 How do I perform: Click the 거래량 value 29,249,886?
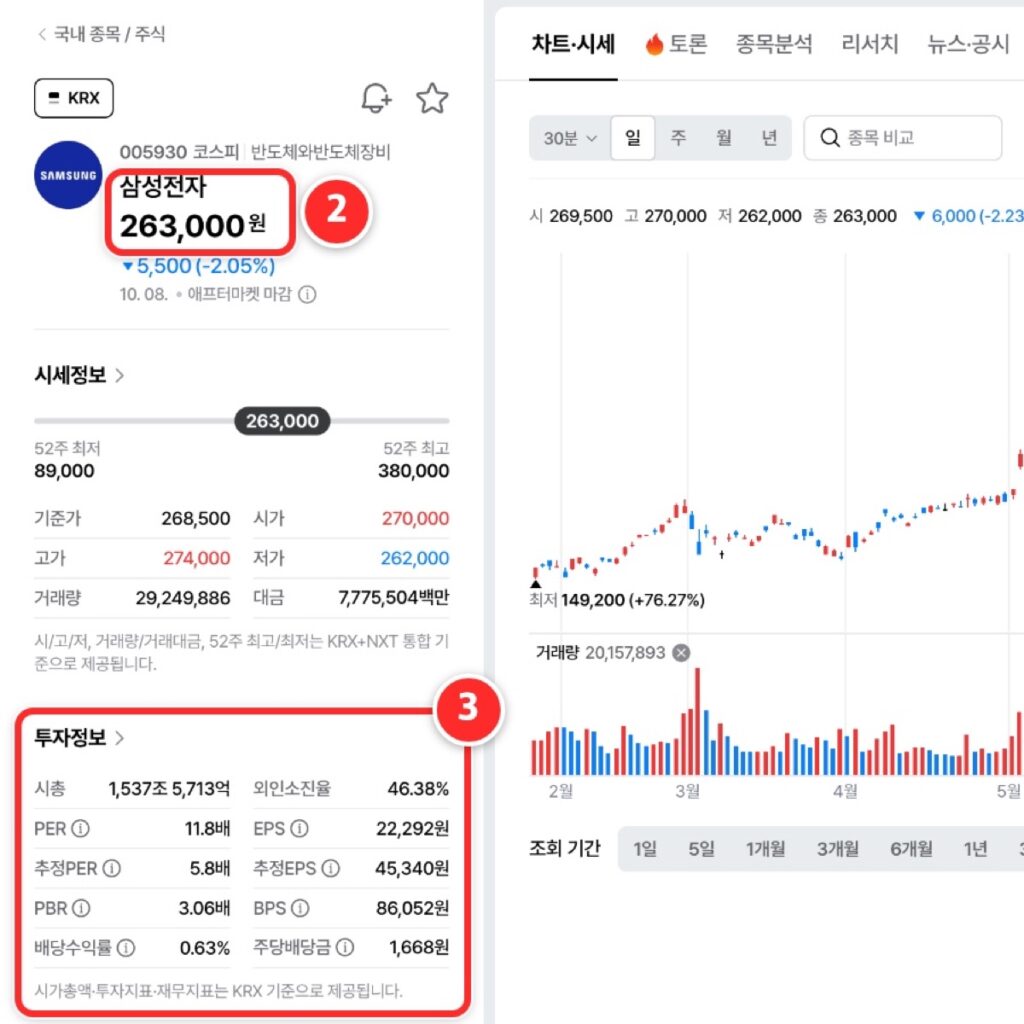tap(183, 598)
